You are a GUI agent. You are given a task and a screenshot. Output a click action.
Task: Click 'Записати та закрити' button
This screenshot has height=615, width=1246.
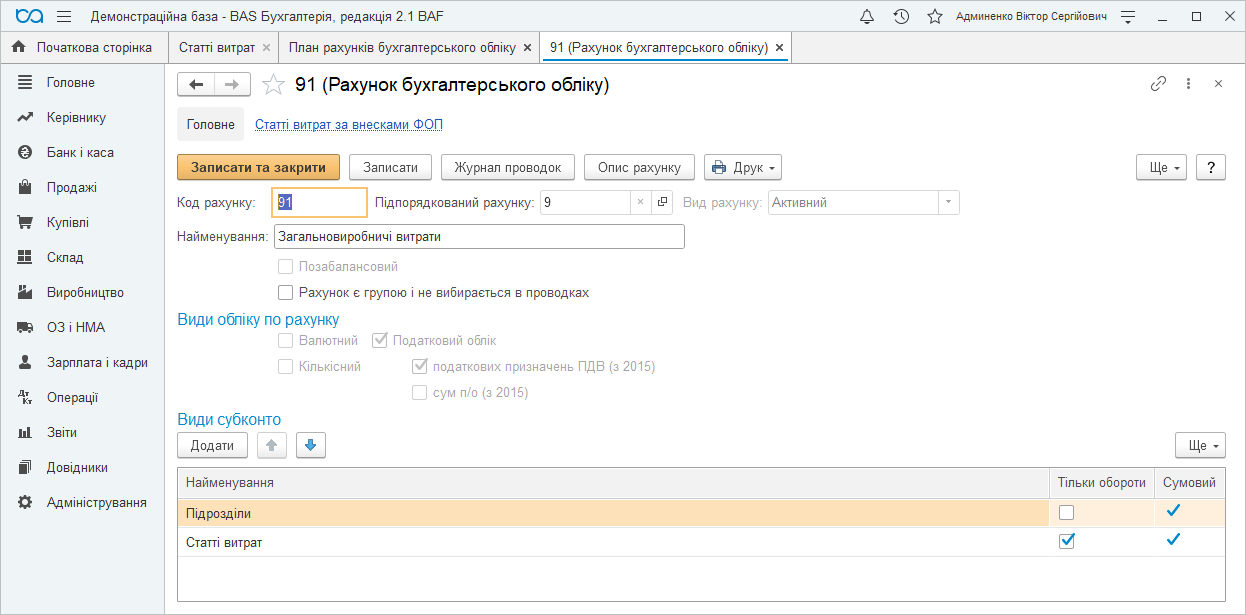point(258,167)
